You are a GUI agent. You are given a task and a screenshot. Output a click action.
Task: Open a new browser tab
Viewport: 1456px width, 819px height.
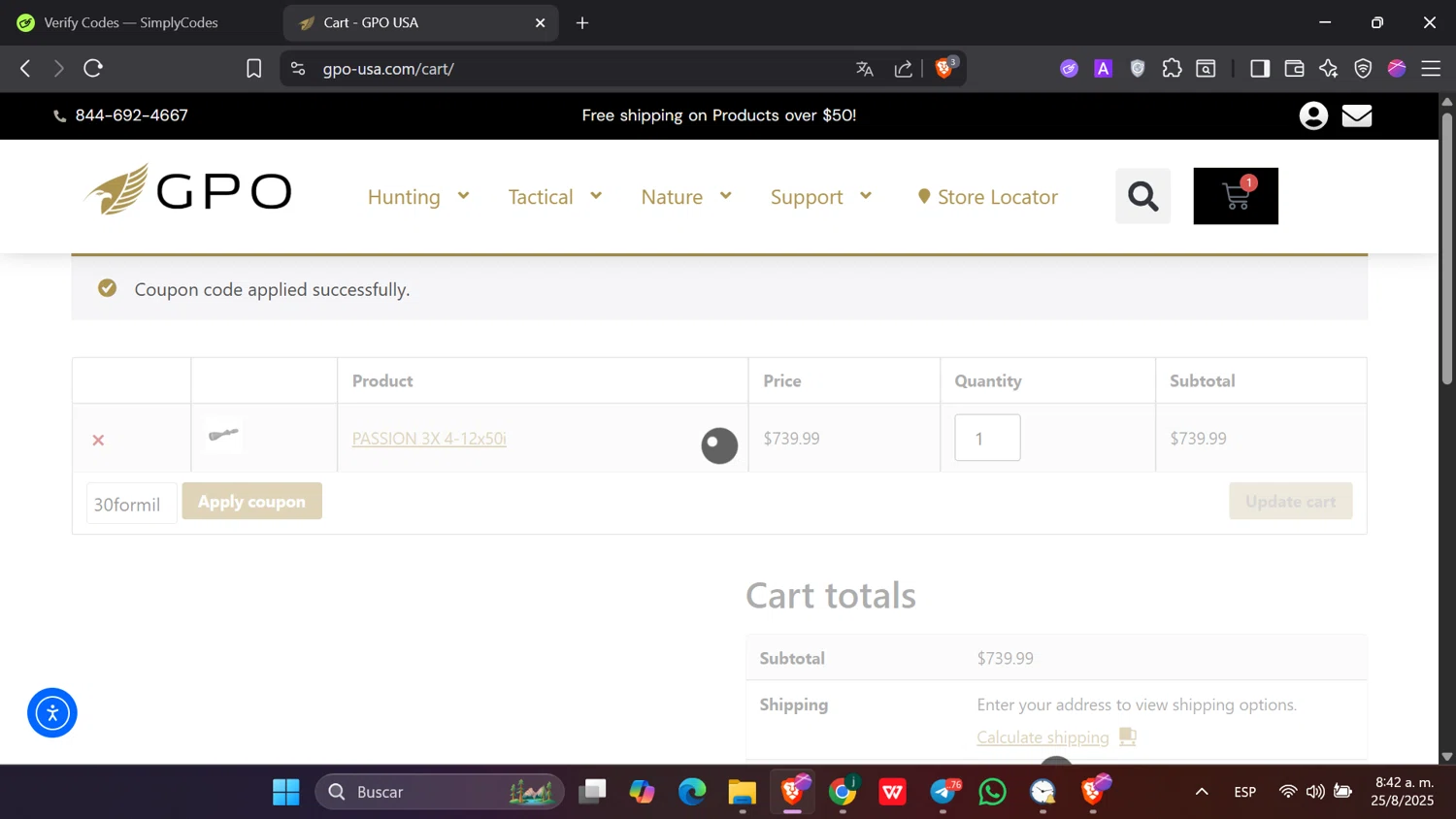582,22
